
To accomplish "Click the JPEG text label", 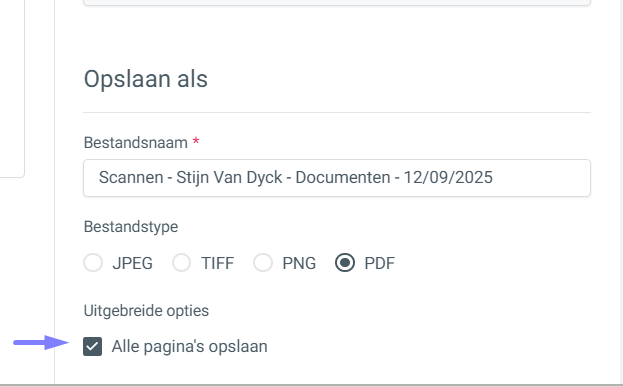I will tap(132, 263).
